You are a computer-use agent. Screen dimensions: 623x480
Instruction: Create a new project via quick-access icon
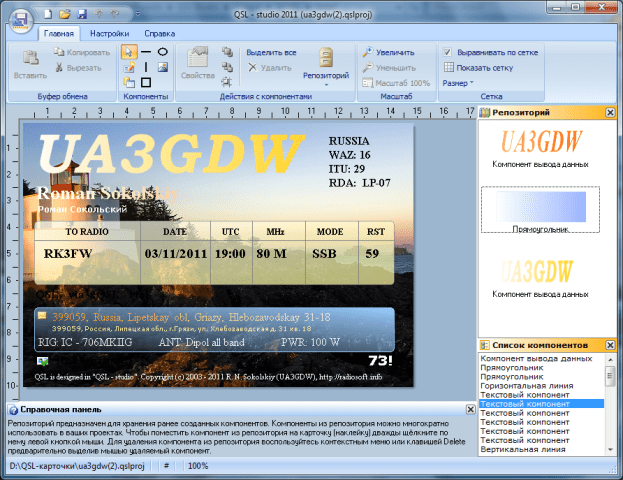pyautogui.click(x=48, y=14)
